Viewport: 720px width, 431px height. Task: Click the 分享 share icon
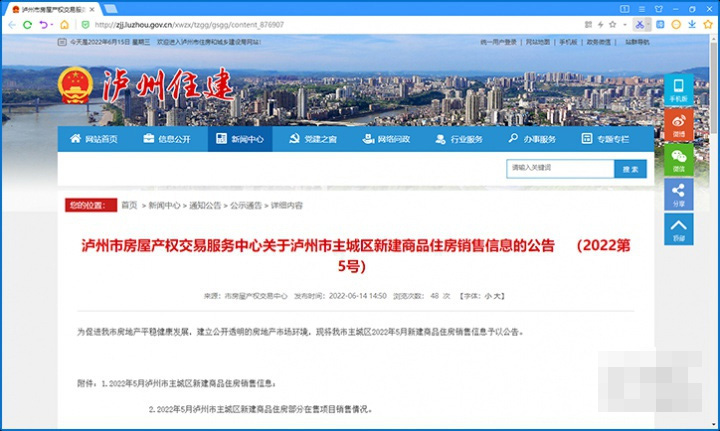pos(679,194)
